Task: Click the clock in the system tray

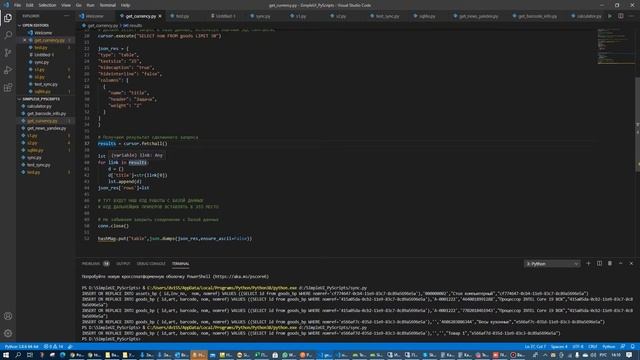Action: (x=616, y=355)
